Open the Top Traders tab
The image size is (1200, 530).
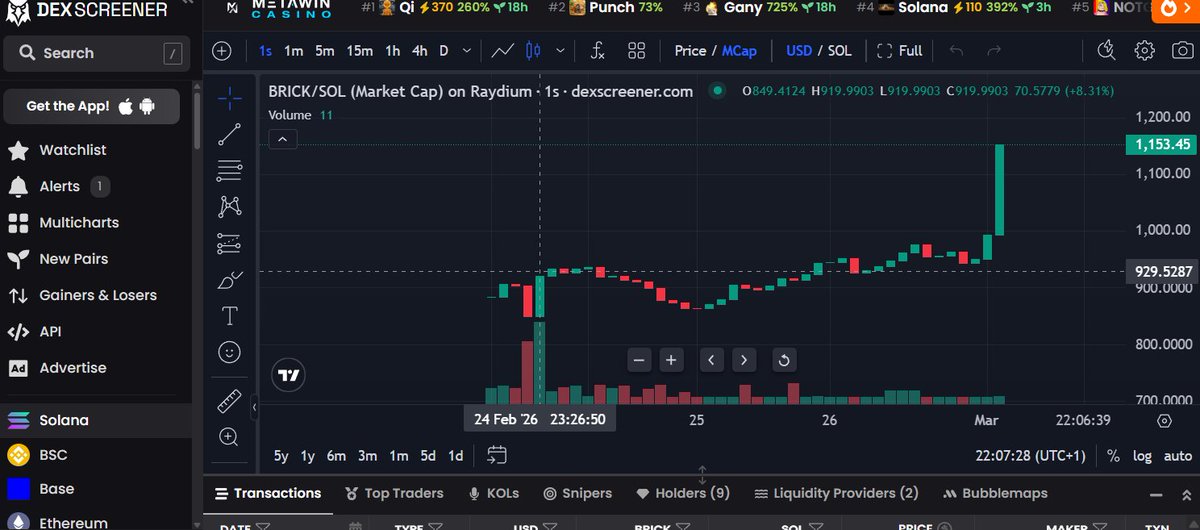[x=394, y=493]
